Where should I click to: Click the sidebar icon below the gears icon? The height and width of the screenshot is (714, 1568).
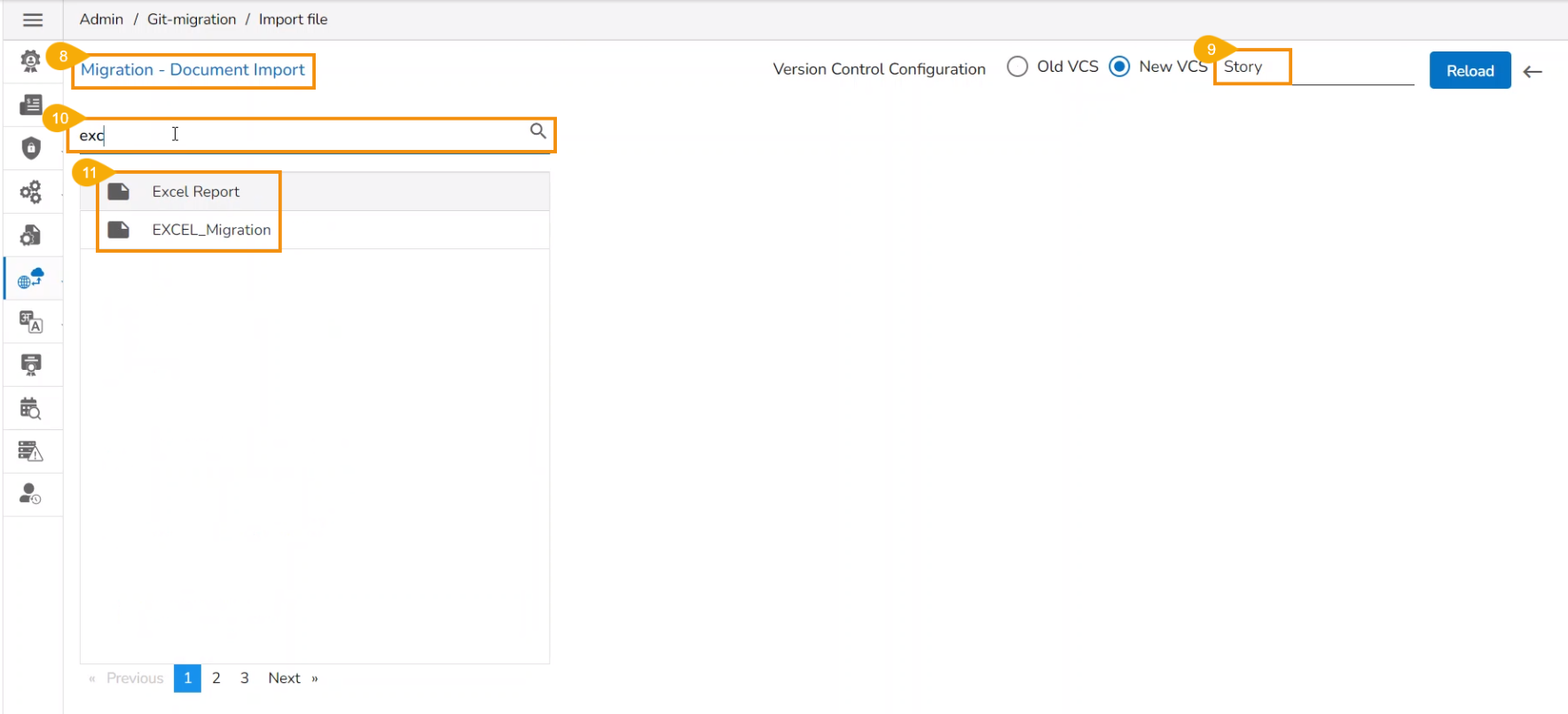pyautogui.click(x=31, y=235)
